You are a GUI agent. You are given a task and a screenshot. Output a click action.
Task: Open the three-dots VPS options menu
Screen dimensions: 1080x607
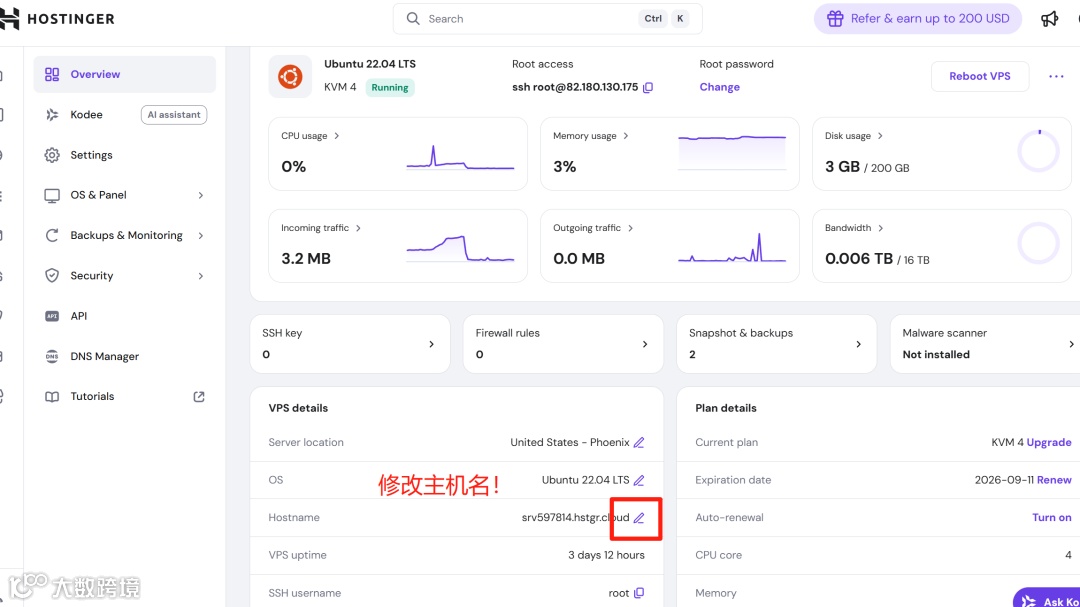click(x=1056, y=76)
